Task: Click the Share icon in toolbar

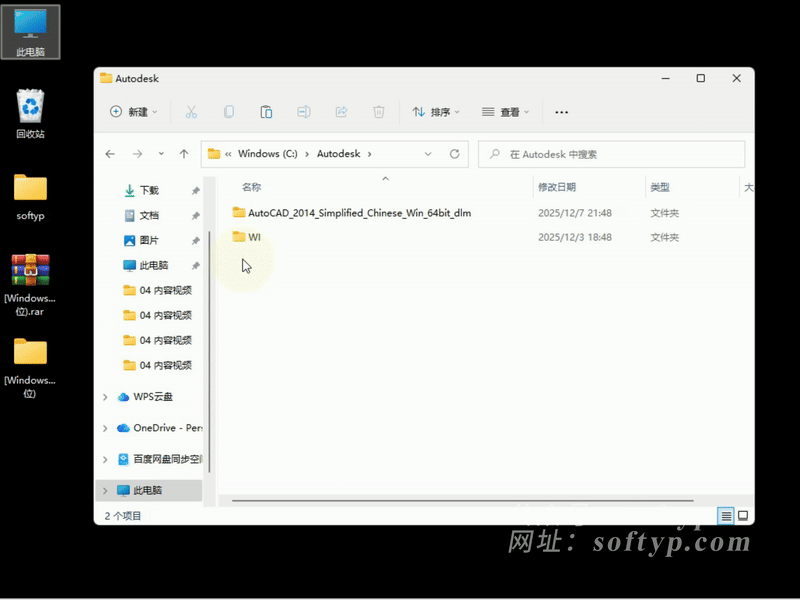Action: pyautogui.click(x=341, y=112)
